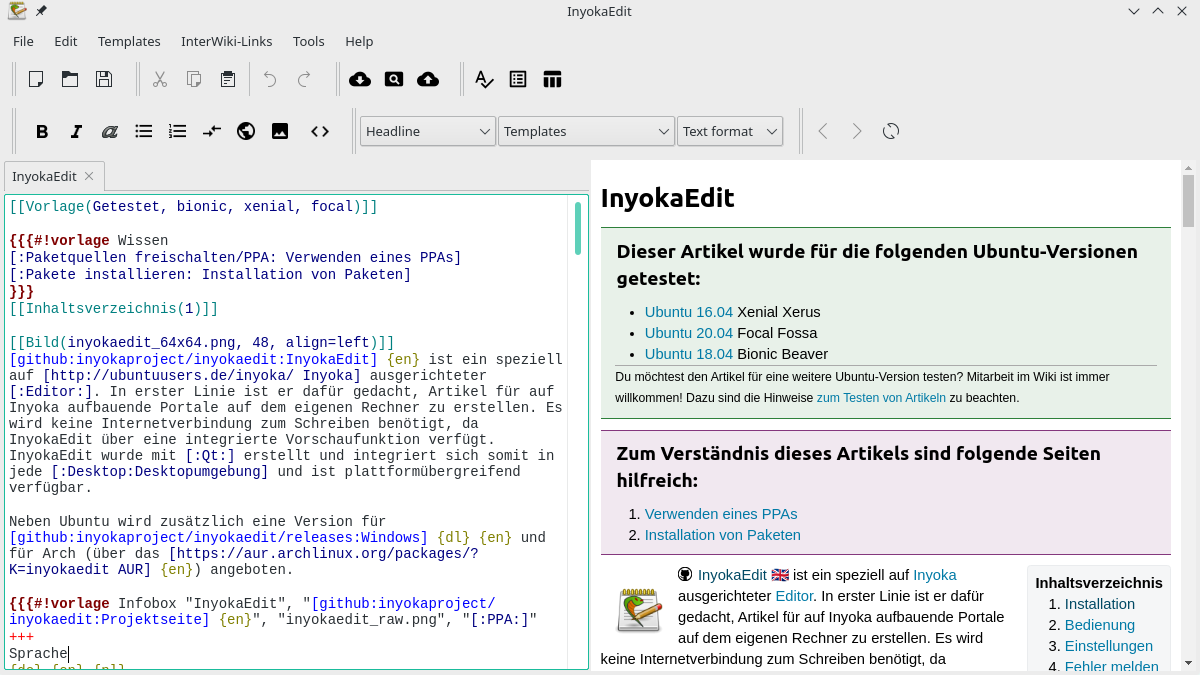Click the list-form icon right of the spell checker

[518, 79]
